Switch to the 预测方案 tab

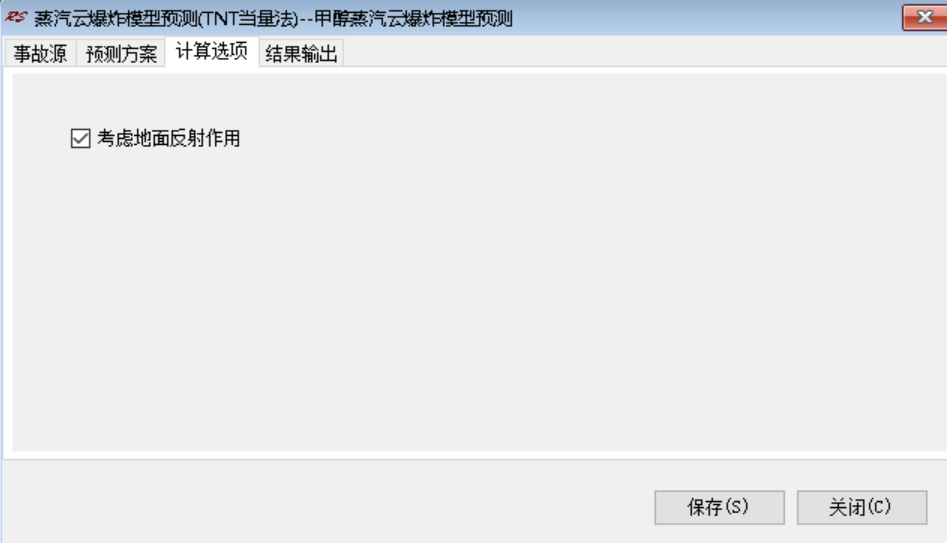click(x=121, y=54)
